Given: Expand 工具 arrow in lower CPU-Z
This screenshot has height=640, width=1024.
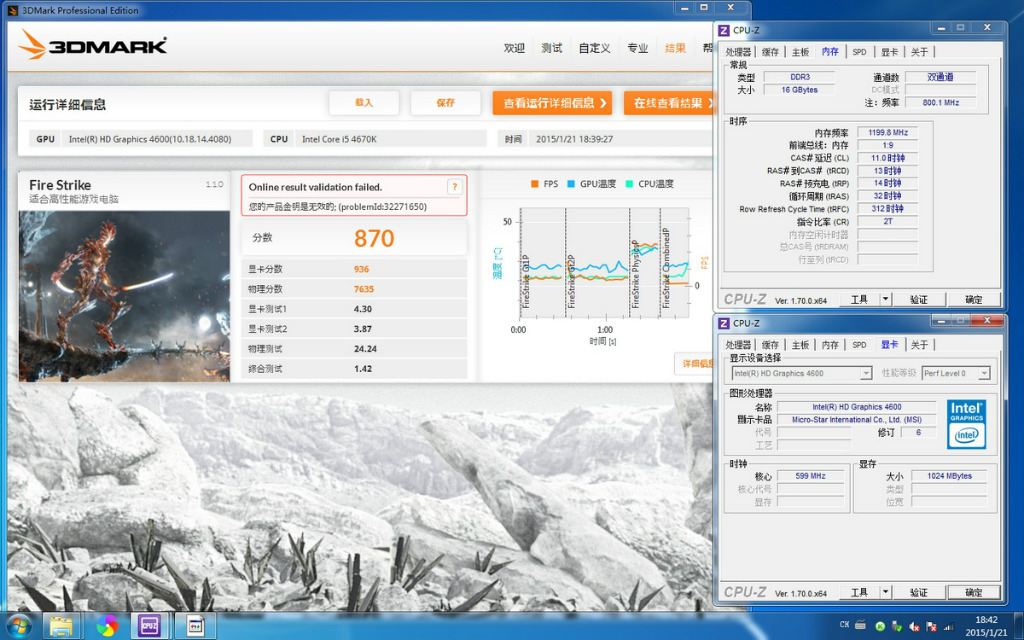Looking at the screenshot, I should pyautogui.click(x=886, y=592).
